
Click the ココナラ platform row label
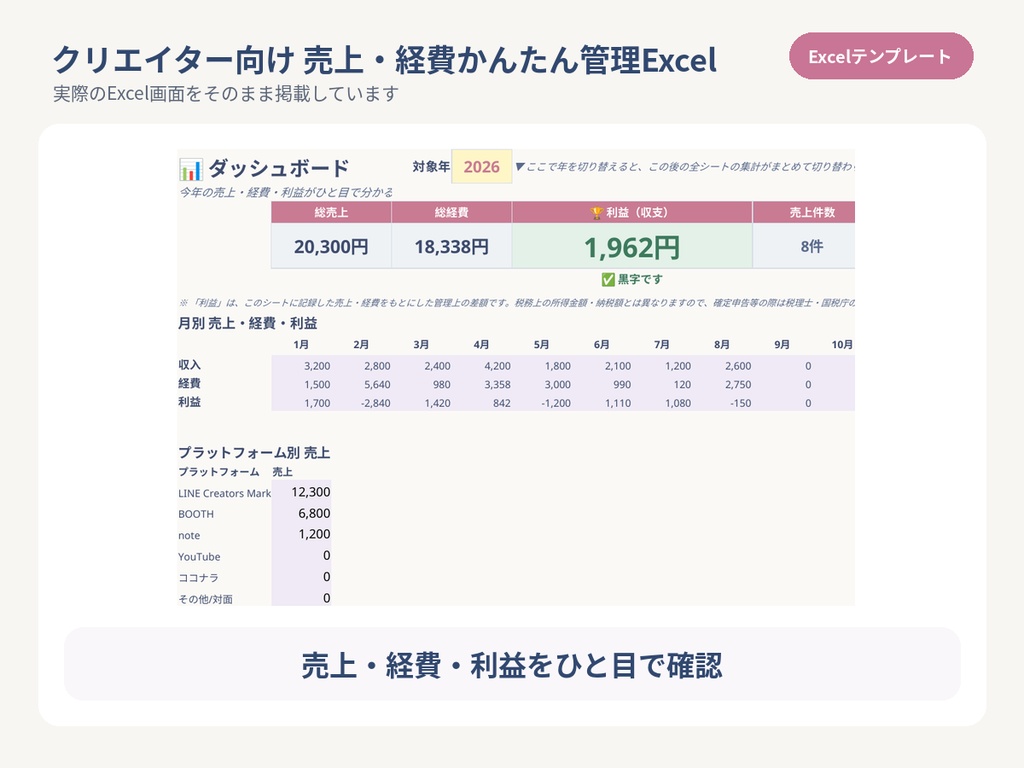pos(199,578)
